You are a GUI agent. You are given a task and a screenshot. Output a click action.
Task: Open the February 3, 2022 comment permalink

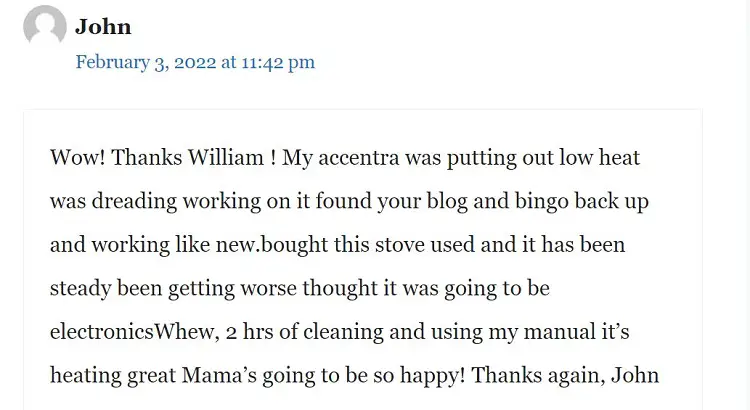195,62
